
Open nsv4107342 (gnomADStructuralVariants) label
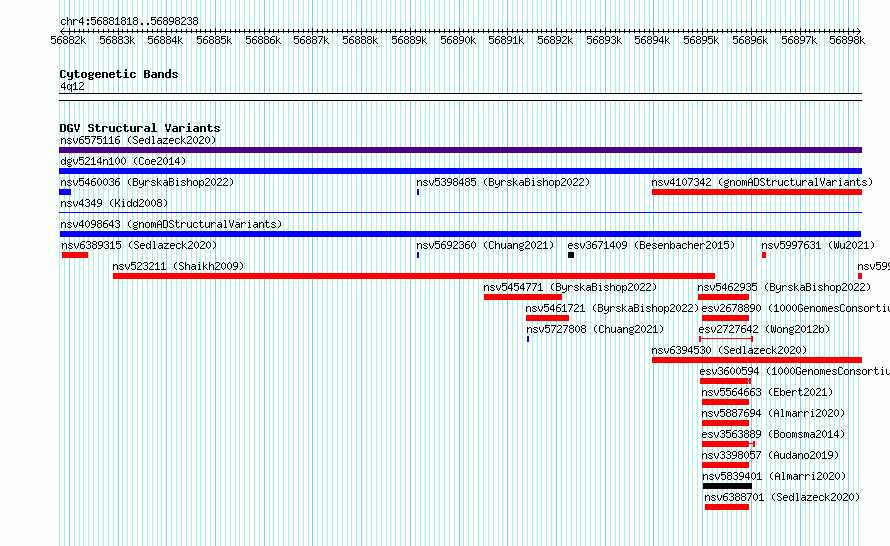point(762,182)
